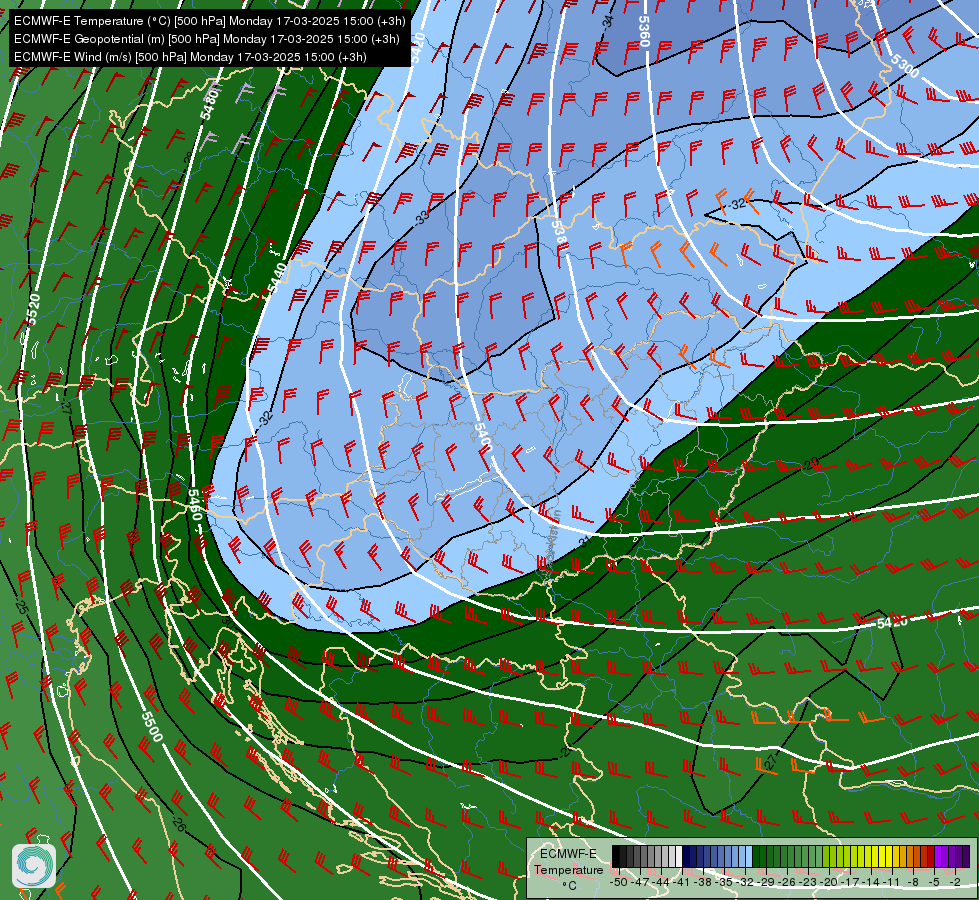Pick the darkest purple swatch ending the scale
979x900 pixels.
pyautogui.click(x=967, y=856)
